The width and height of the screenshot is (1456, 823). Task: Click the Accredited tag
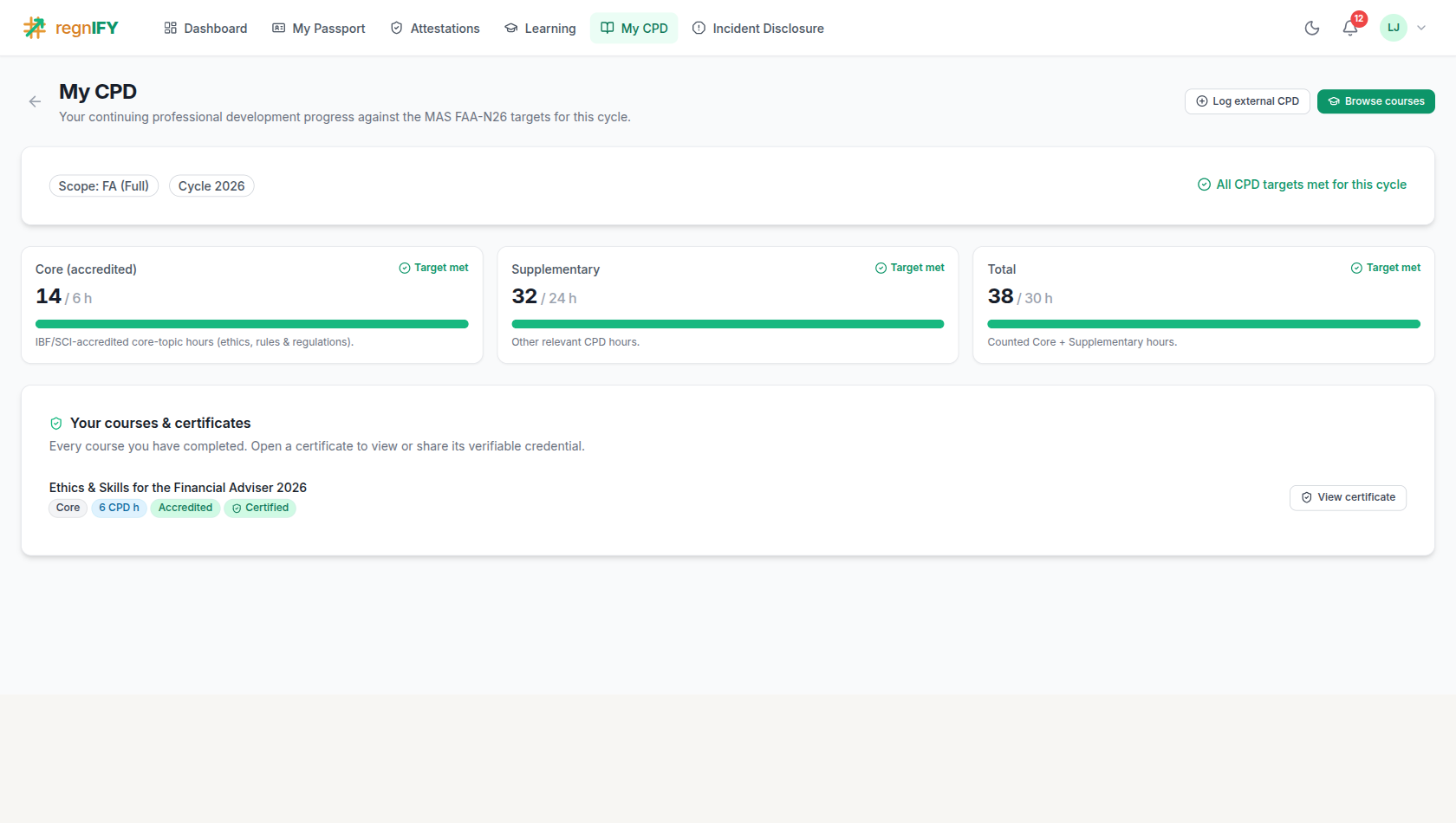[x=185, y=508]
